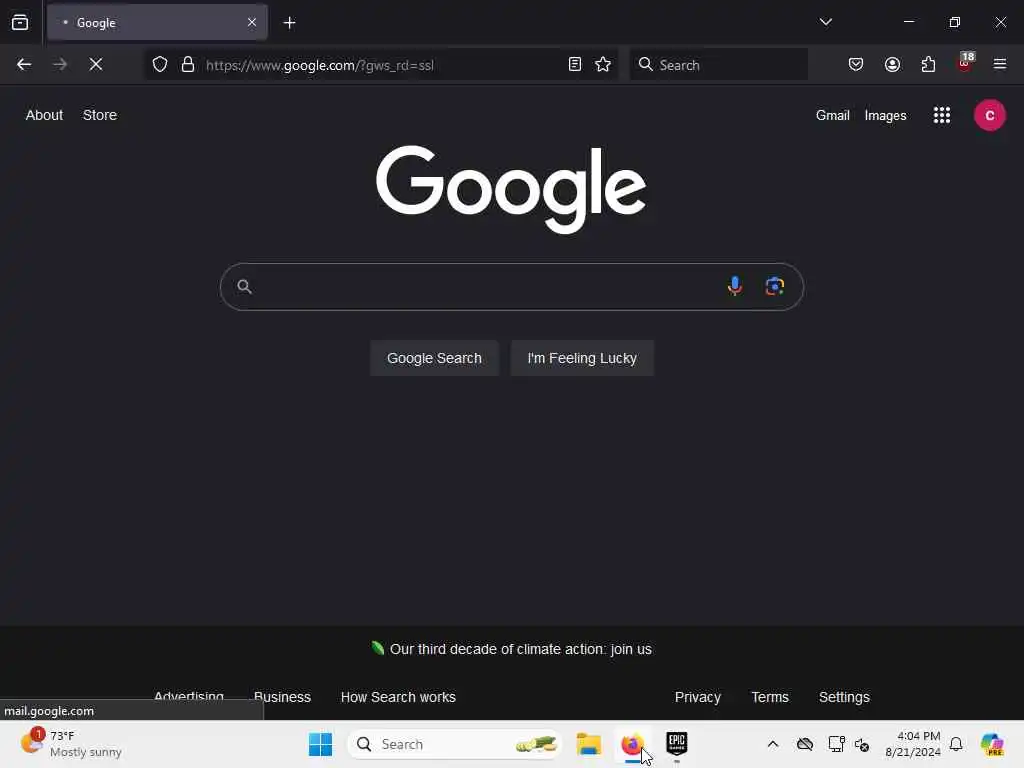Open Firefox application hamburger menu

[999, 64]
